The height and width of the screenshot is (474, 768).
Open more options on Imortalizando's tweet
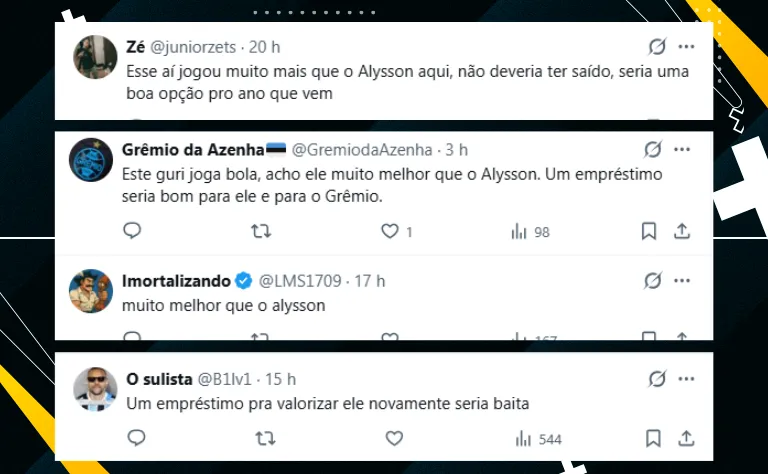pos(681,280)
